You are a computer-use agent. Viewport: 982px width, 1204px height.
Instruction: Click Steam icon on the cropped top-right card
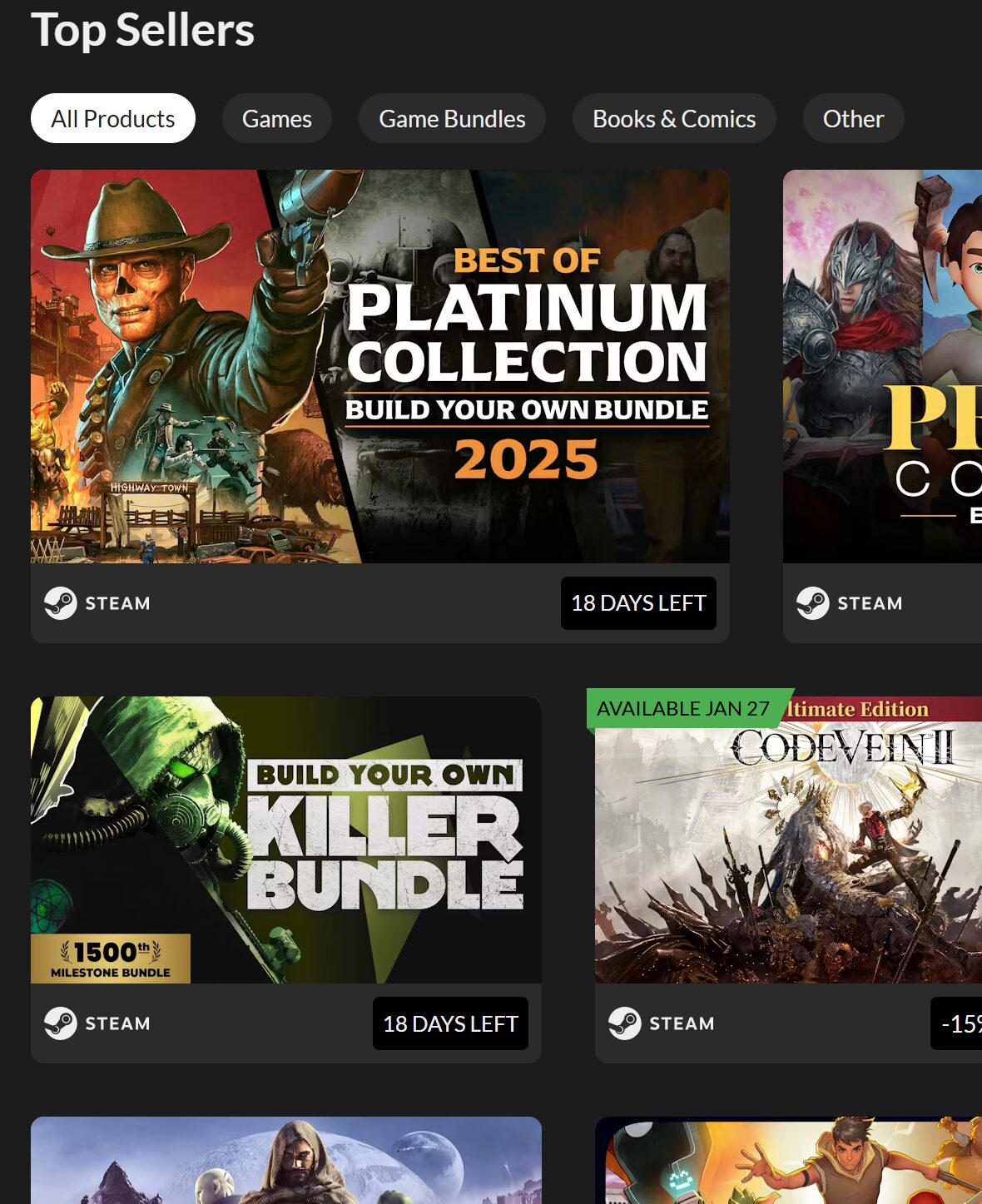coord(813,603)
